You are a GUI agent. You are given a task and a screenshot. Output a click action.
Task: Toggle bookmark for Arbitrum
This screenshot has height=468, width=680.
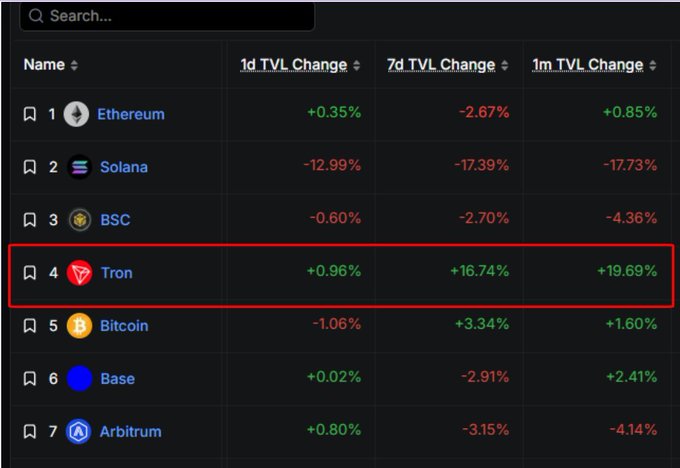coord(30,431)
